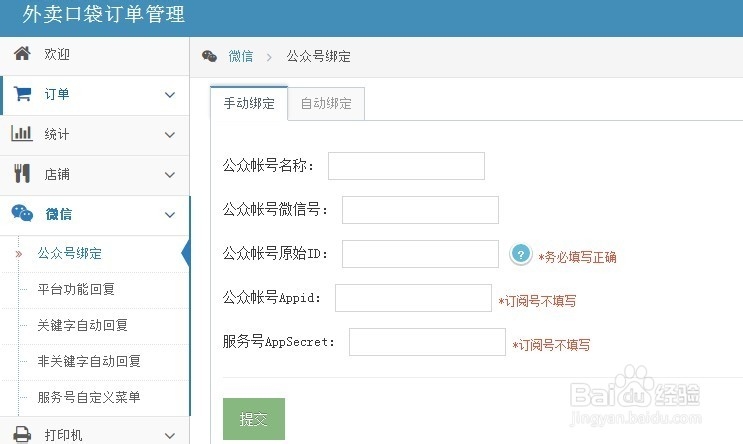The width and height of the screenshot is (743, 444).
Task: Click the bar chart icon for 统计
Action: [x=21, y=133]
